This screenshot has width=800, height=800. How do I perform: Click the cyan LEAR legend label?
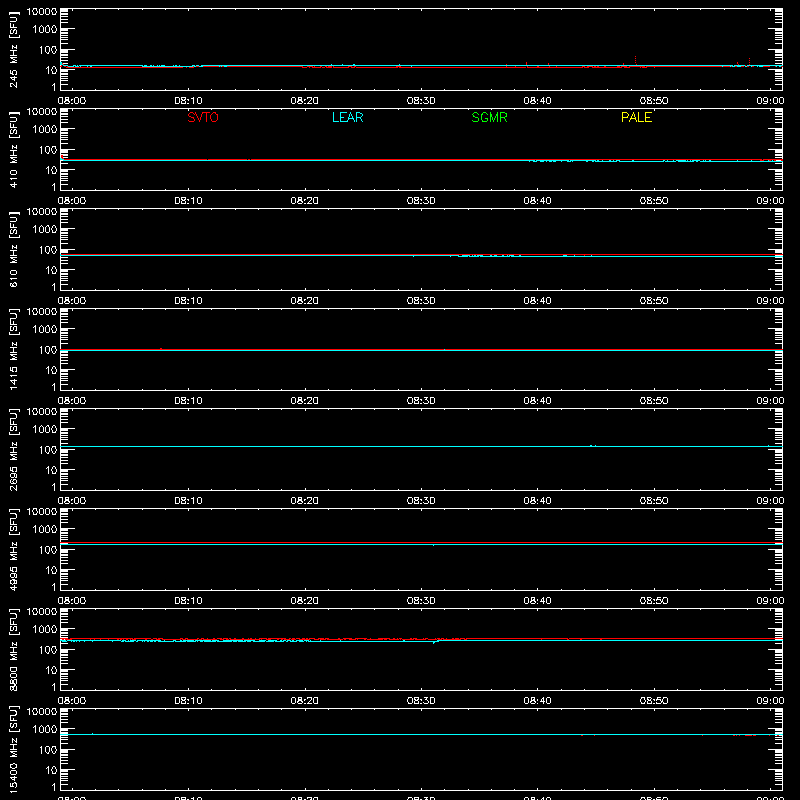click(347, 117)
